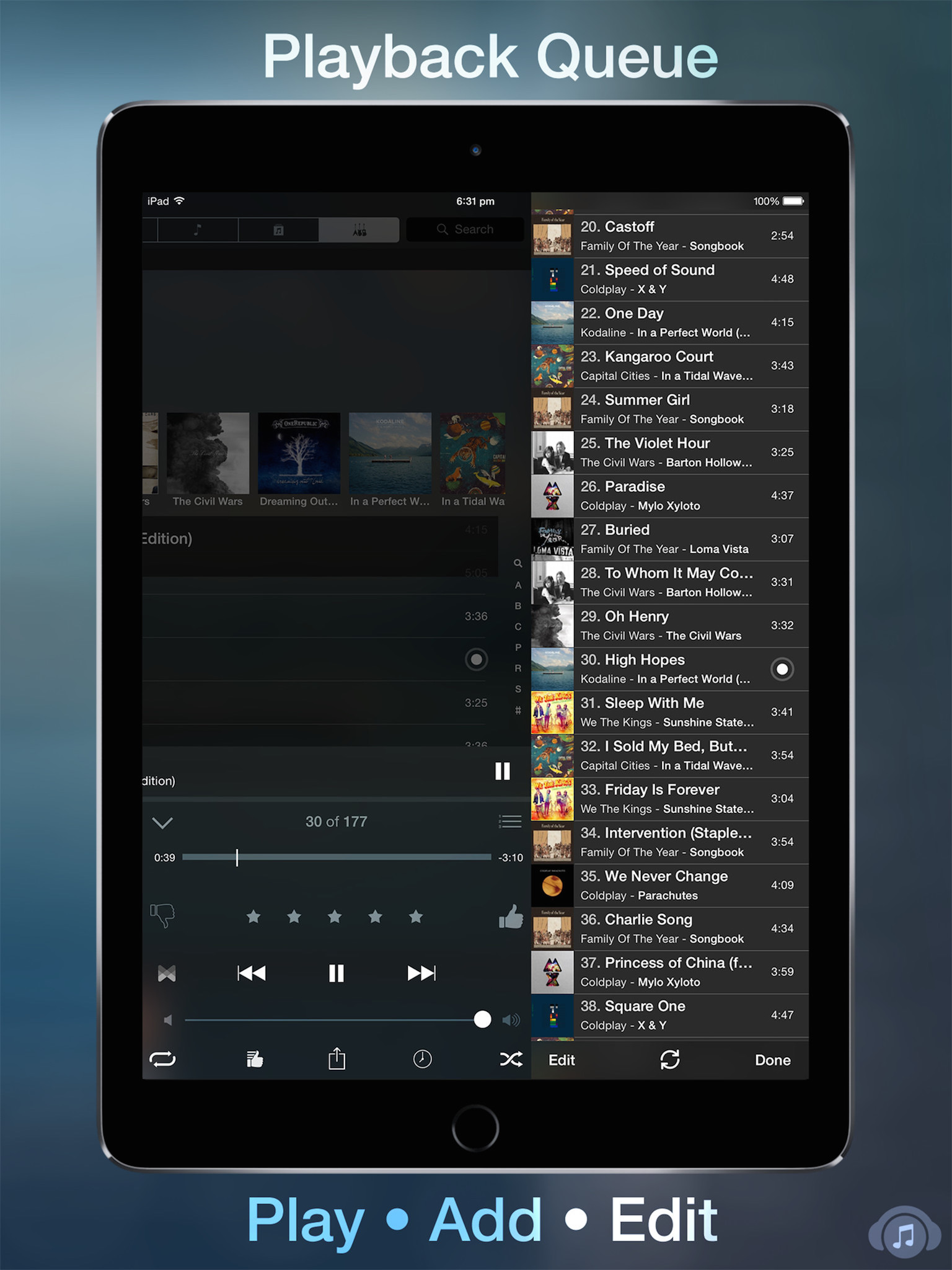This screenshot has height=1270, width=952.
Task: Play queue item 27 Buried
Action: (670, 540)
